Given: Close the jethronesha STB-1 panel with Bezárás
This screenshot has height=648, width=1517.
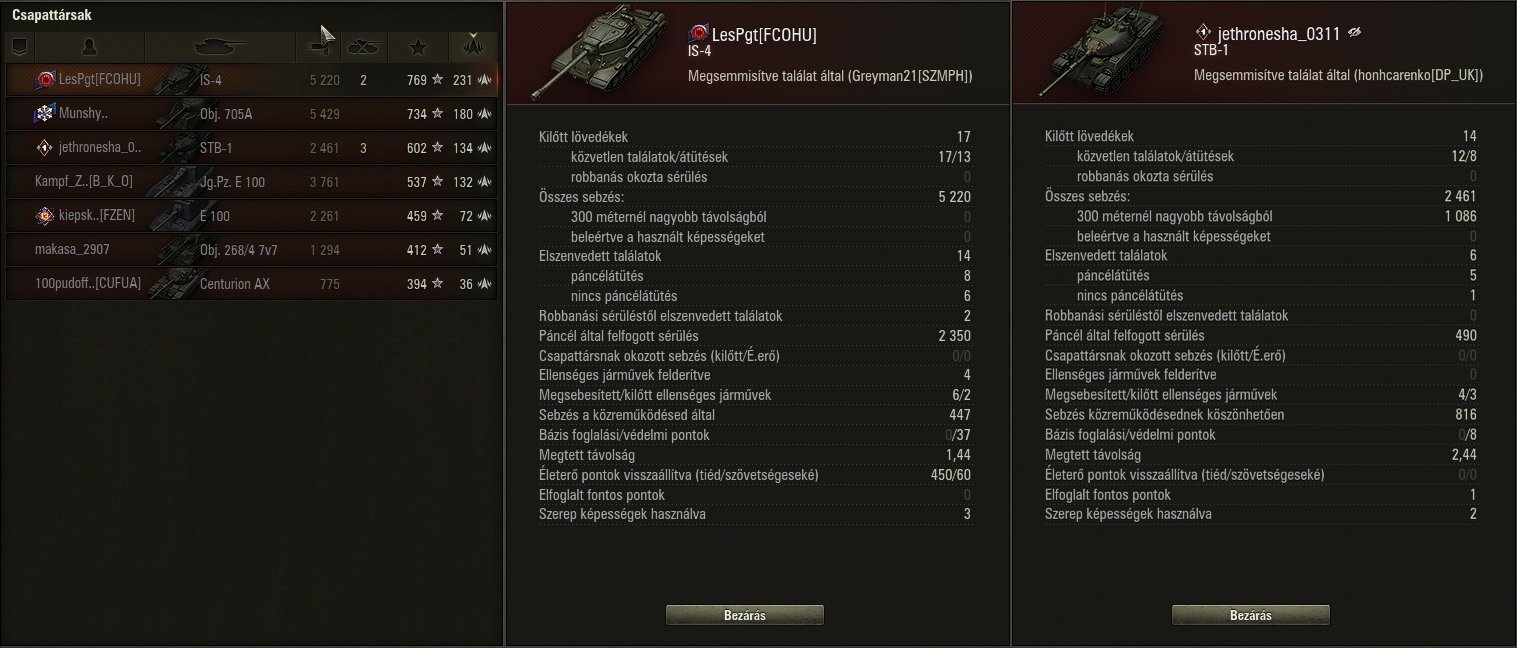Looking at the screenshot, I should pos(1251,615).
